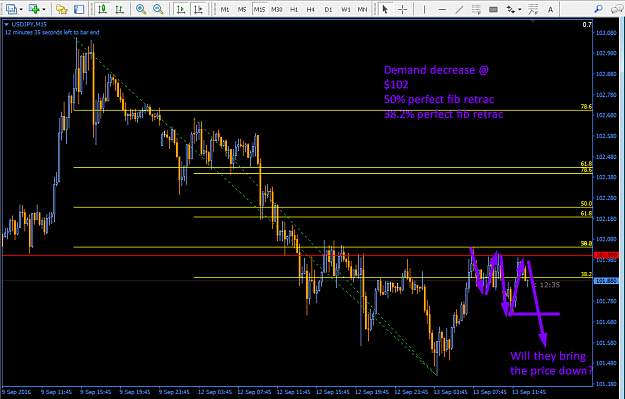Zoom in on the chart

coord(141,9)
